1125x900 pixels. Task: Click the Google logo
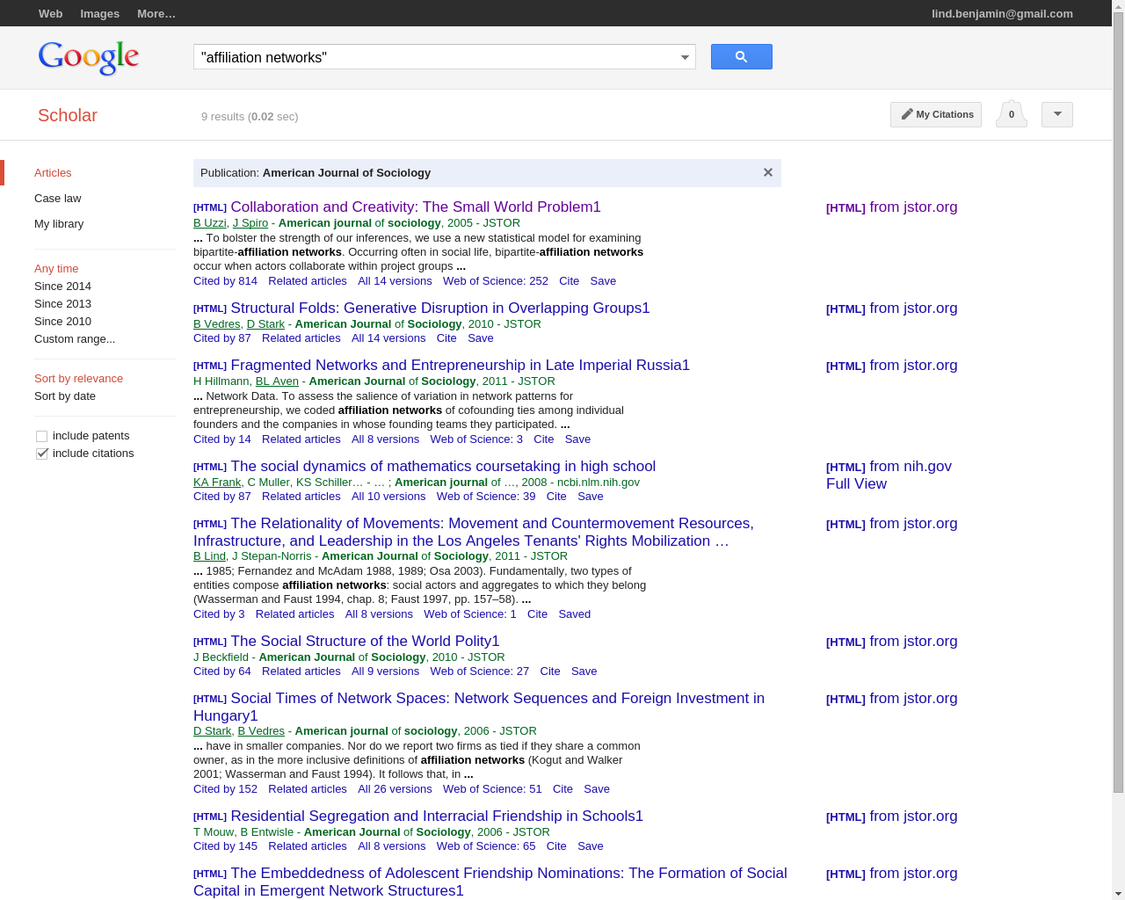[88, 57]
